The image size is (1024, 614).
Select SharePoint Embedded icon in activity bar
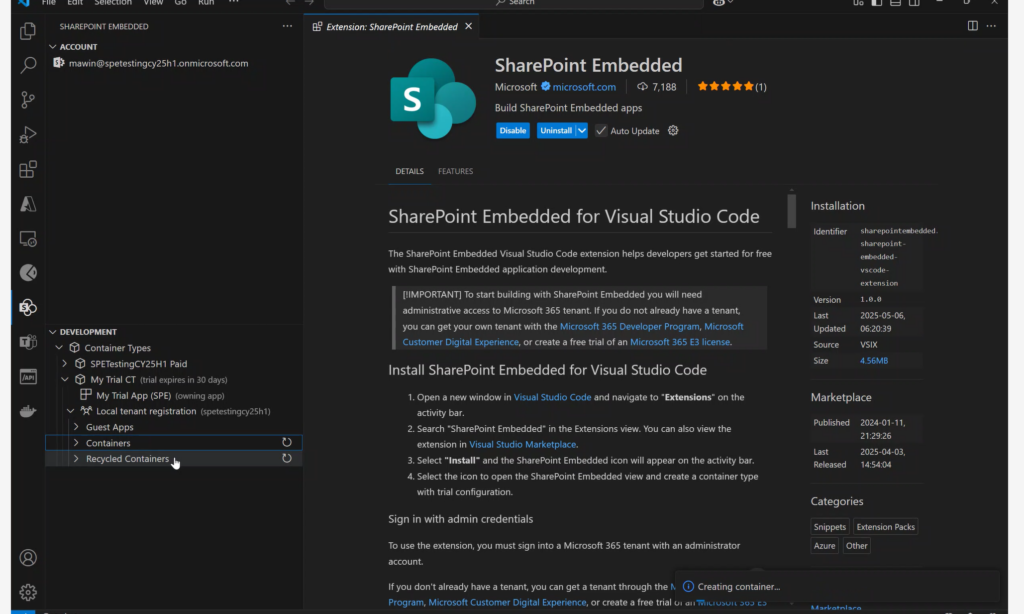[27, 308]
